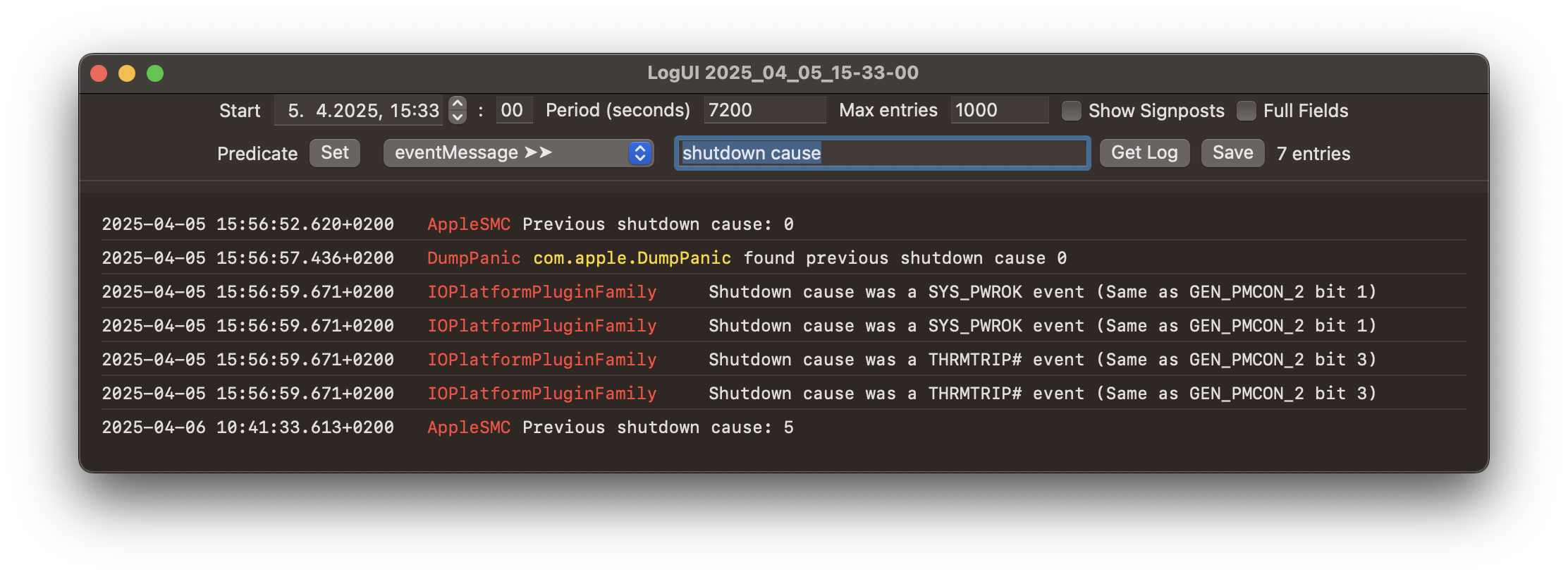Image resolution: width=1568 pixels, height=577 pixels.
Task: Open the eventMessage predicate dropdown
Action: [518, 153]
